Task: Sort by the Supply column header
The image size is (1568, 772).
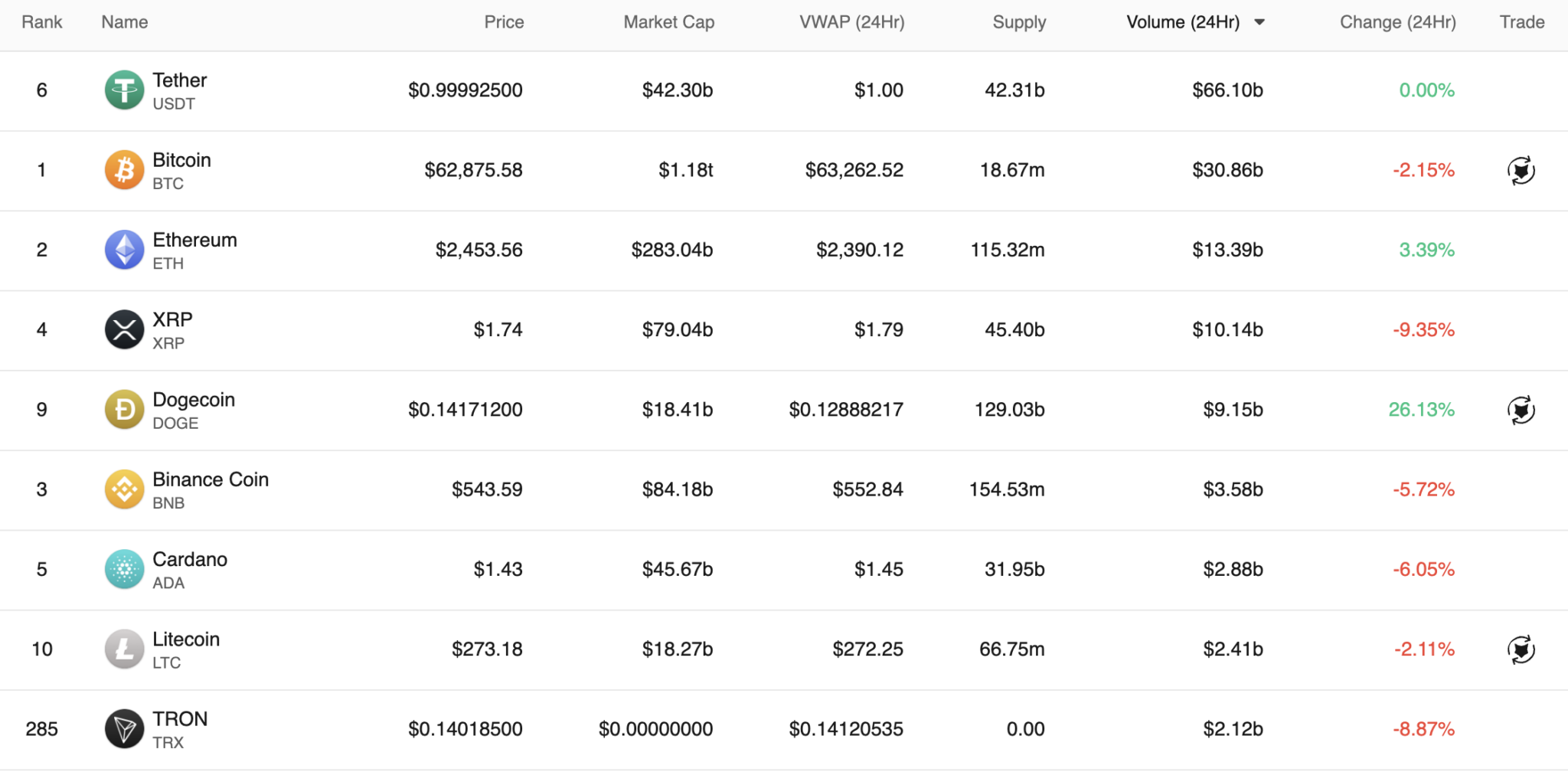Action: pos(1019,22)
